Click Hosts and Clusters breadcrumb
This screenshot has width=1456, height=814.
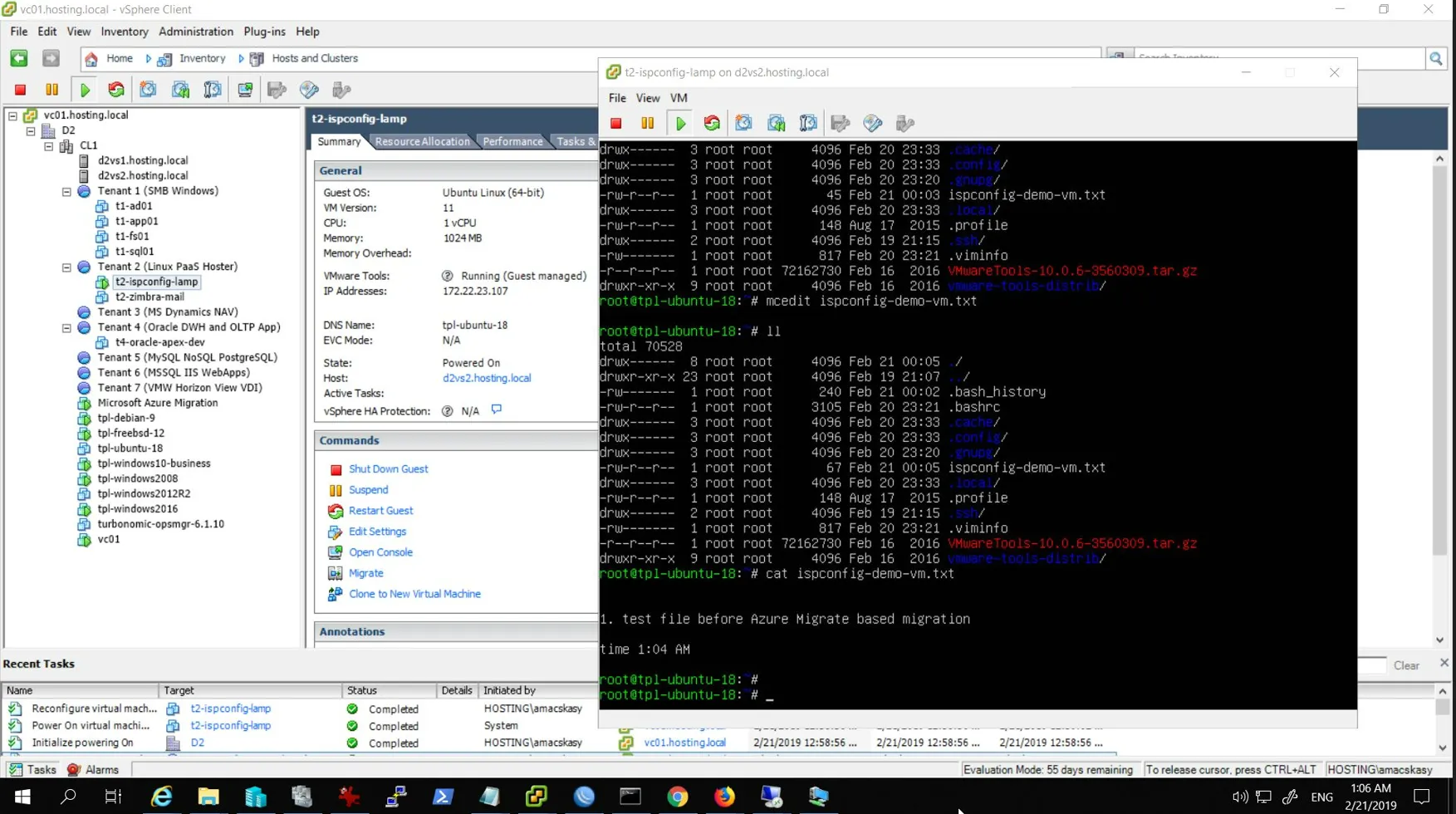point(315,58)
